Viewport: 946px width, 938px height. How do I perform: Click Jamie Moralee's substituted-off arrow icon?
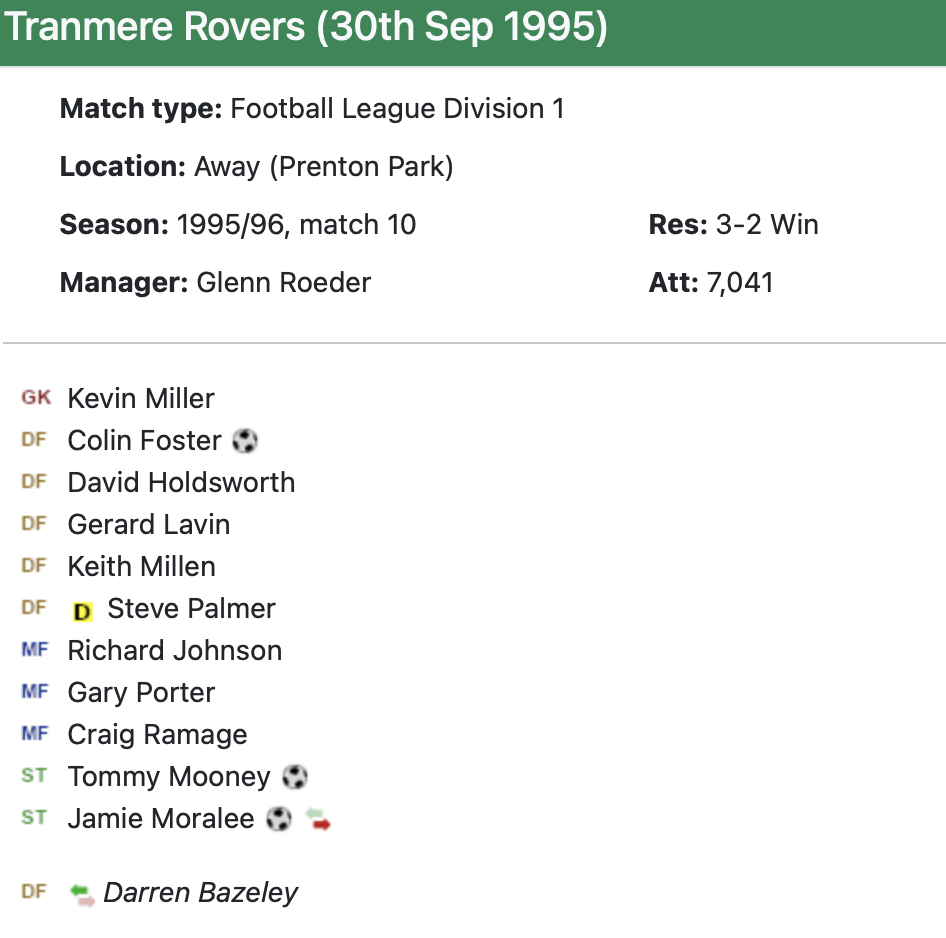[318, 820]
